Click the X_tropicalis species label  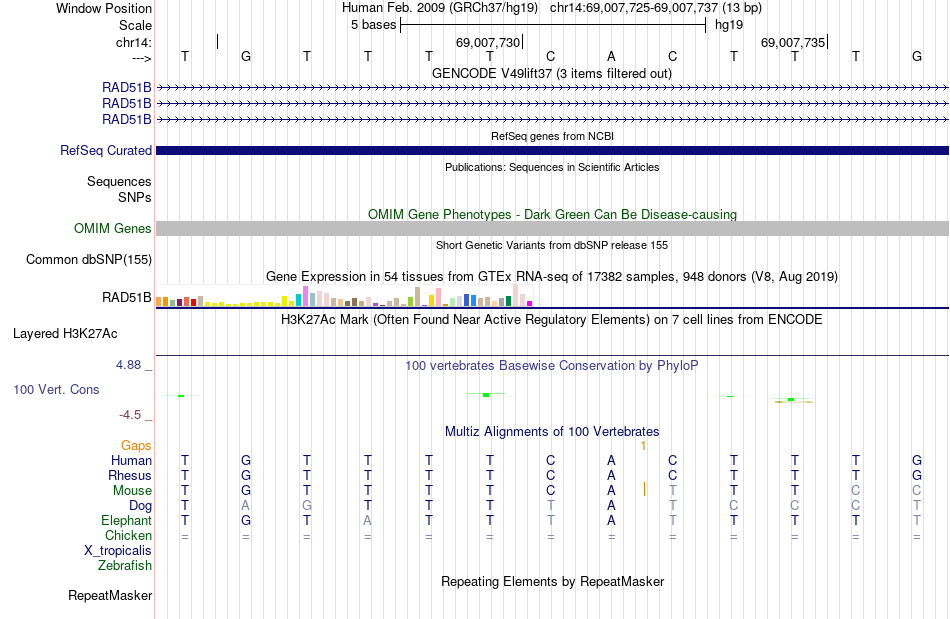click(x=118, y=551)
